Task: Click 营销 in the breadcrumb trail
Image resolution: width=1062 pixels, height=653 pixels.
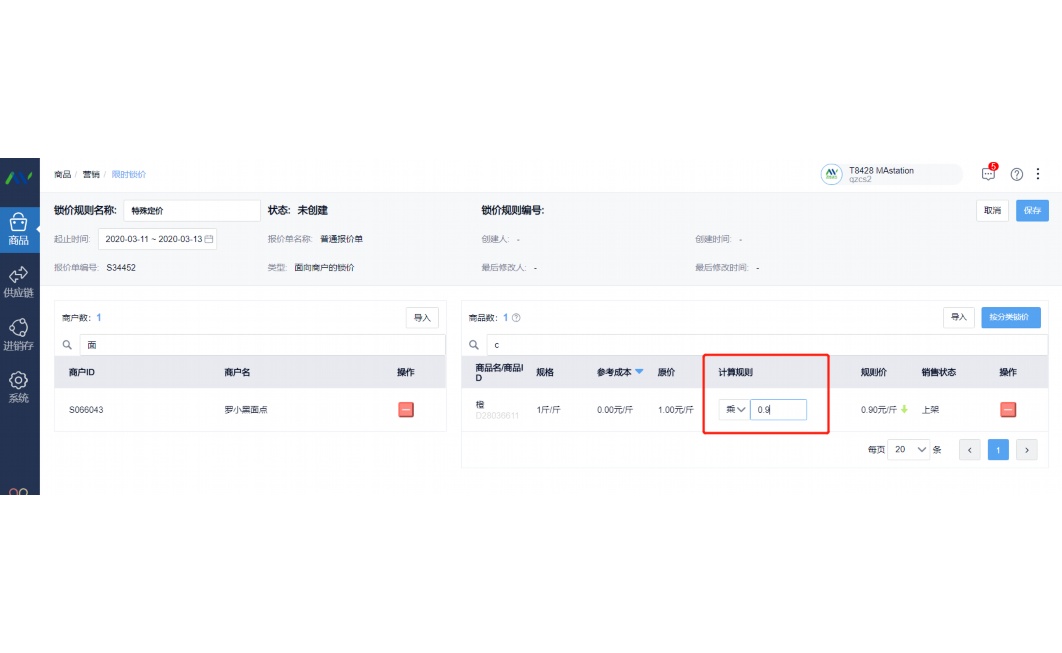Action: [x=90, y=174]
